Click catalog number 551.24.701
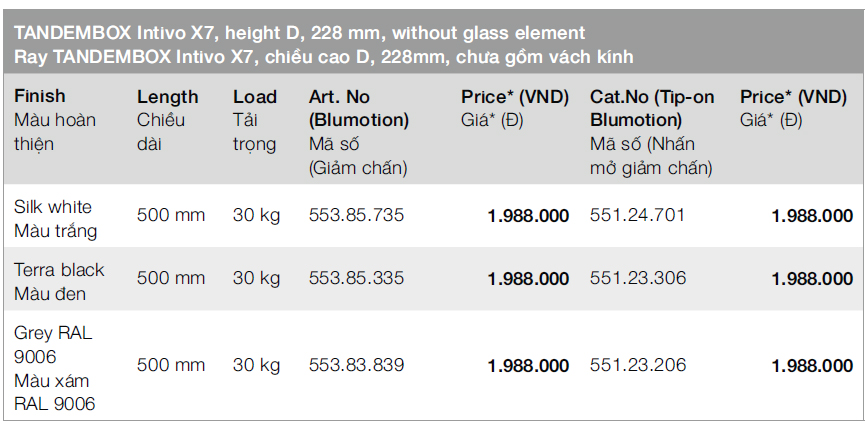The width and height of the screenshot is (867, 432). (638, 215)
